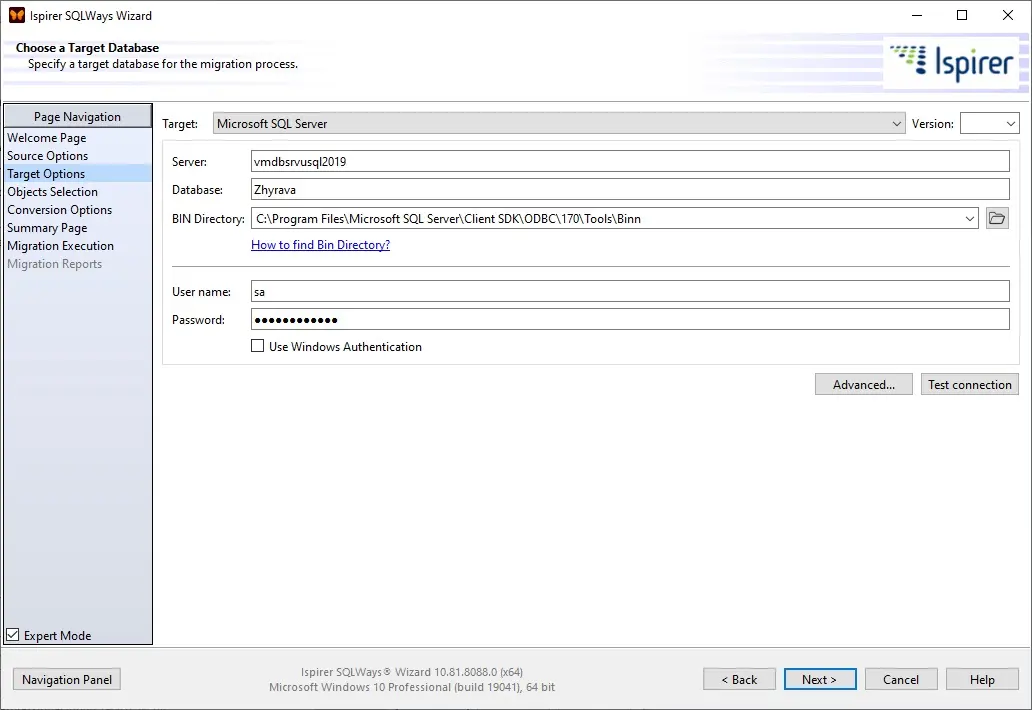The width and height of the screenshot is (1032, 710).
Task: Click the Database field containing Zhyrava
Action: point(630,190)
